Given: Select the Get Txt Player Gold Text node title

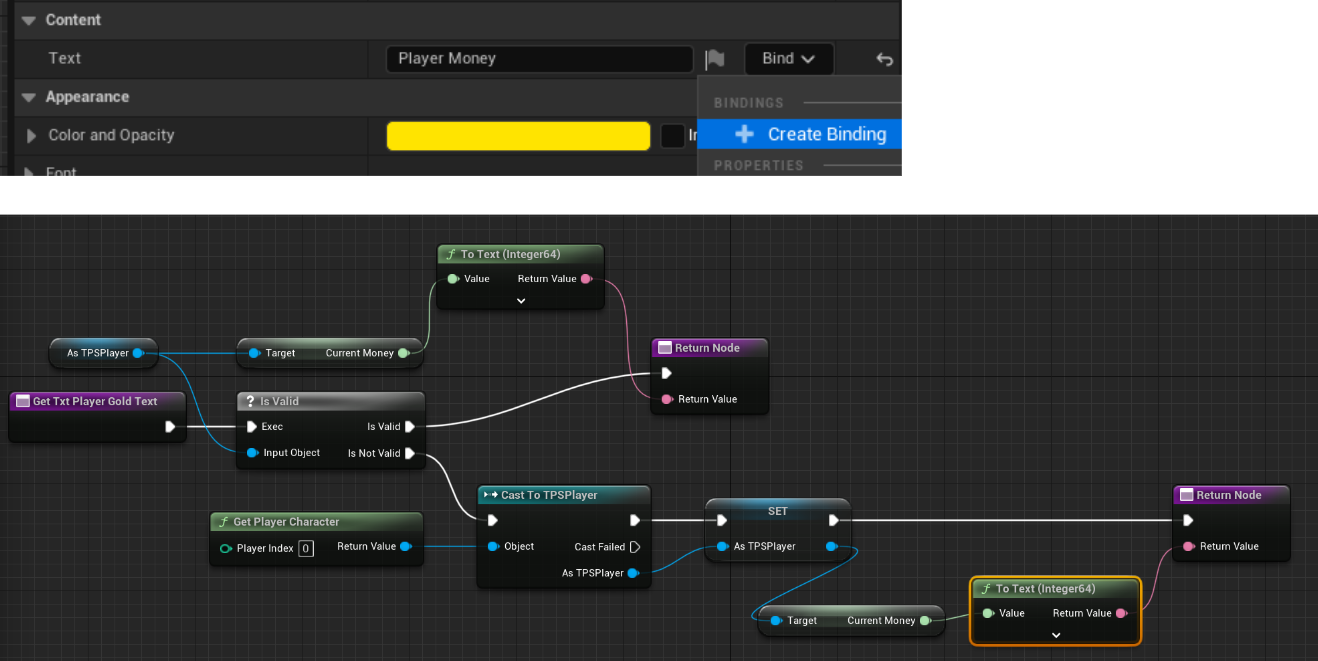Looking at the screenshot, I should [95, 401].
